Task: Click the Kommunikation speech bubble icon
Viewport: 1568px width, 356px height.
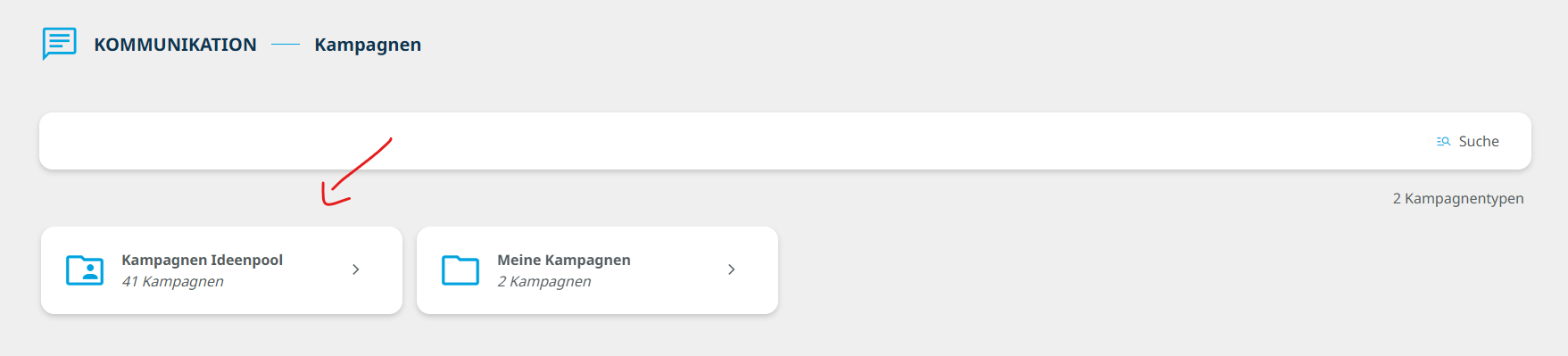Action: pos(59,44)
